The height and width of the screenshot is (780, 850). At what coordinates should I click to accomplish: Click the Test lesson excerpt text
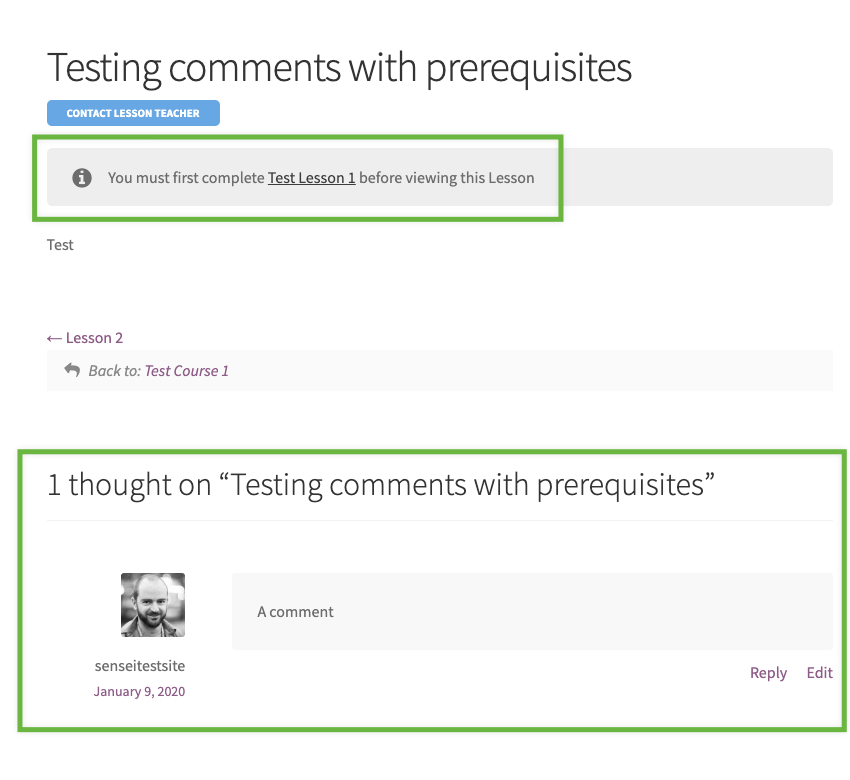[59, 244]
